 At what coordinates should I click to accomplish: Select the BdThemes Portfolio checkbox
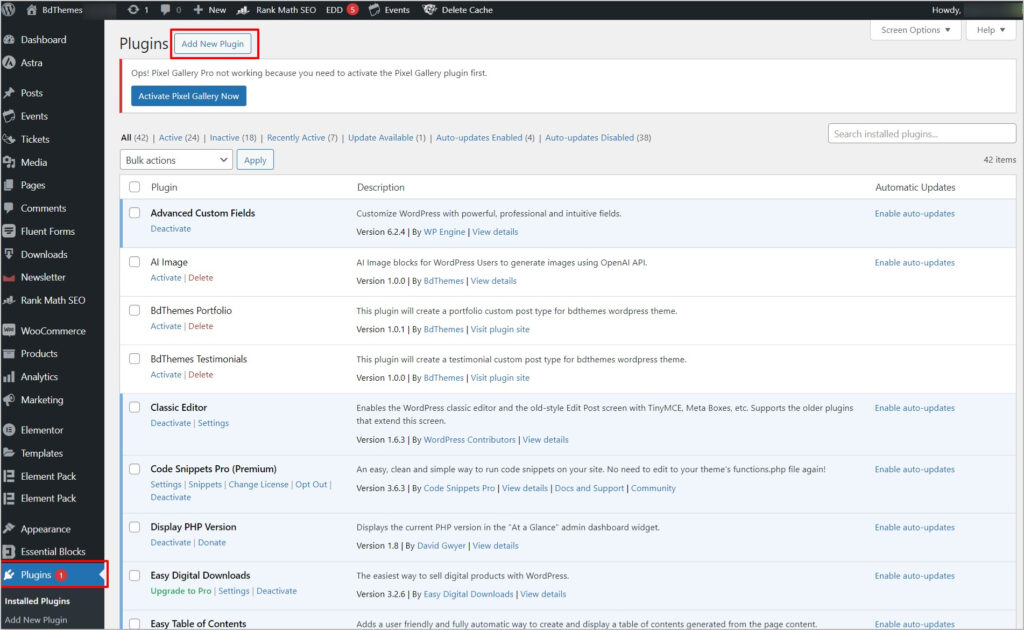tap(135, 310)
